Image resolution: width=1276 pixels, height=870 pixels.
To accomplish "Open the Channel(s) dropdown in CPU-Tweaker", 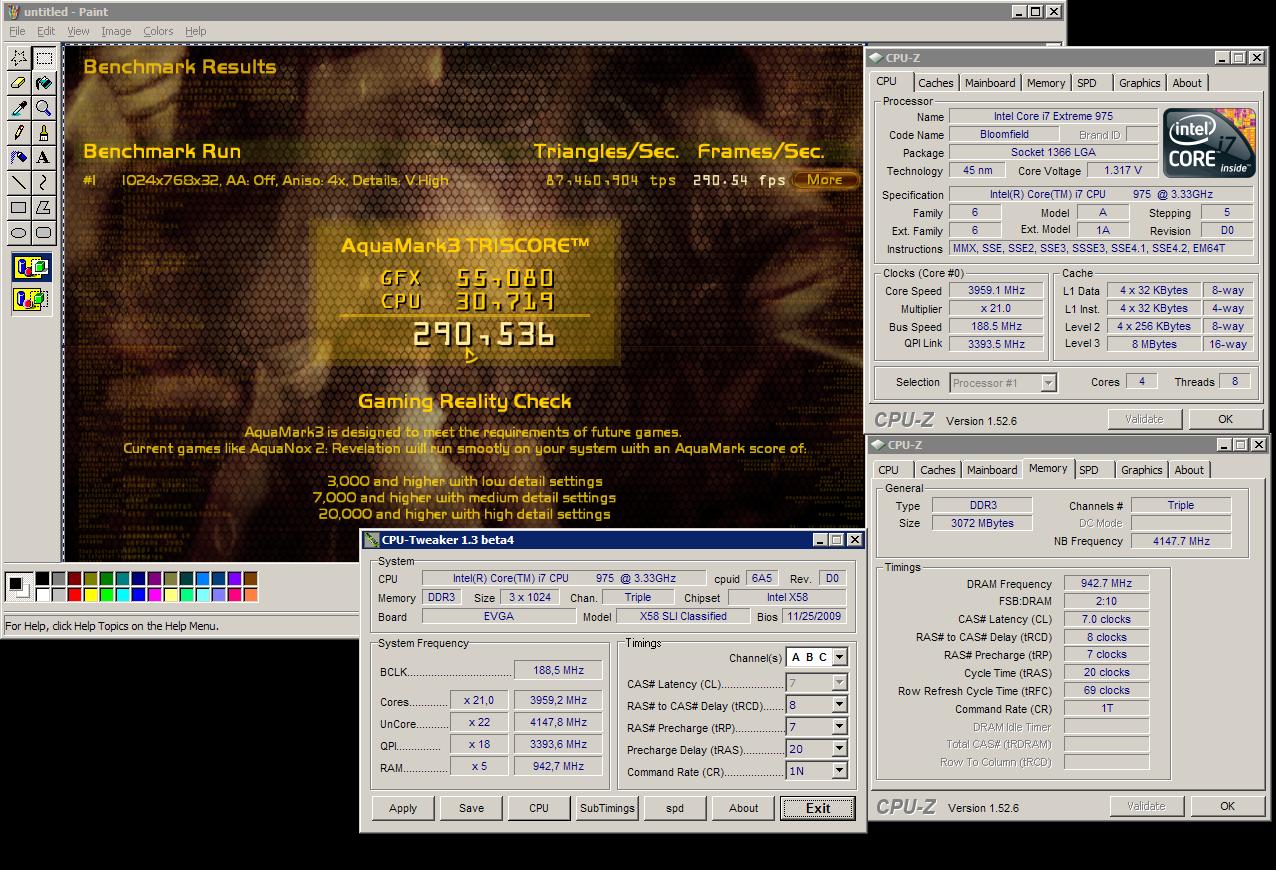I will (x=839, y=657).
